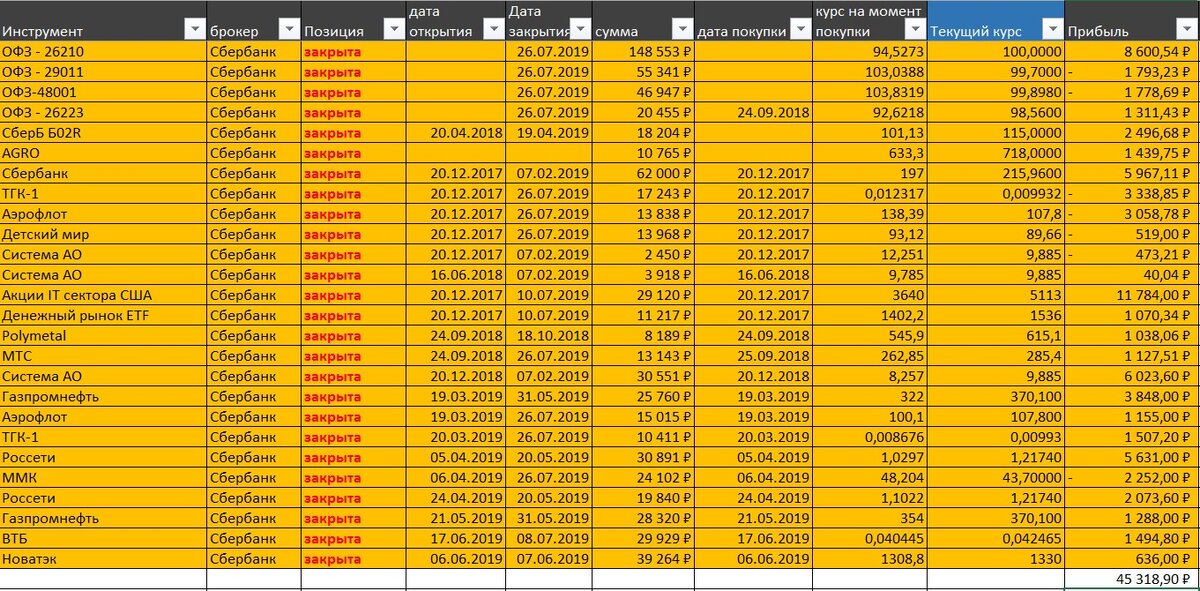Click the 62 000 ₽ sum cell

[642, 173]
